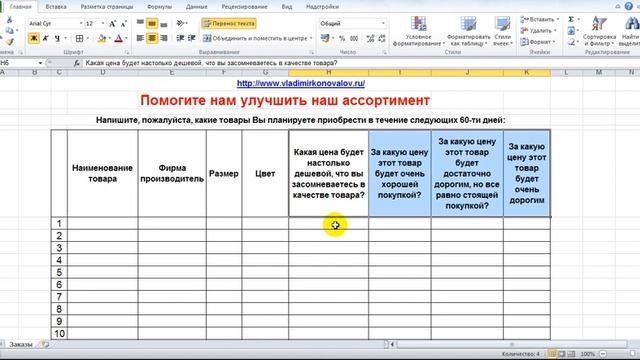
Task: Switch to Page Break Preview
Action: (x=571, y=354)
